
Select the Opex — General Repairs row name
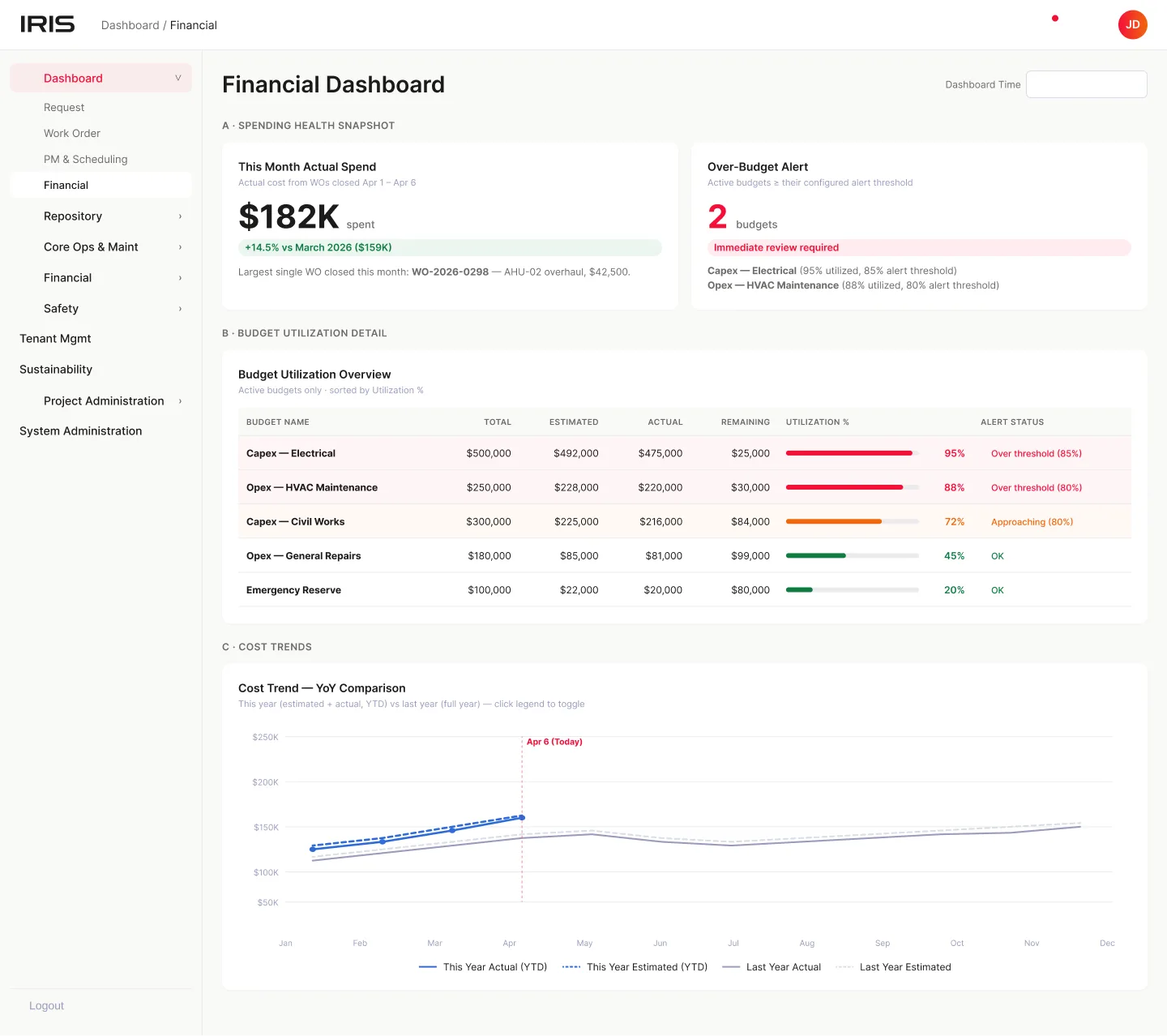[x=304, y=555]
